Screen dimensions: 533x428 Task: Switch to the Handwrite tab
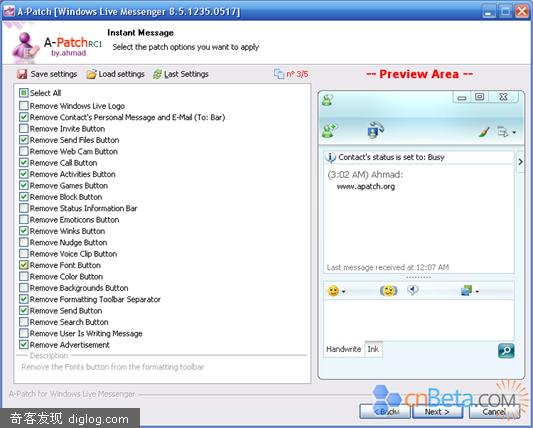[344, 349]
